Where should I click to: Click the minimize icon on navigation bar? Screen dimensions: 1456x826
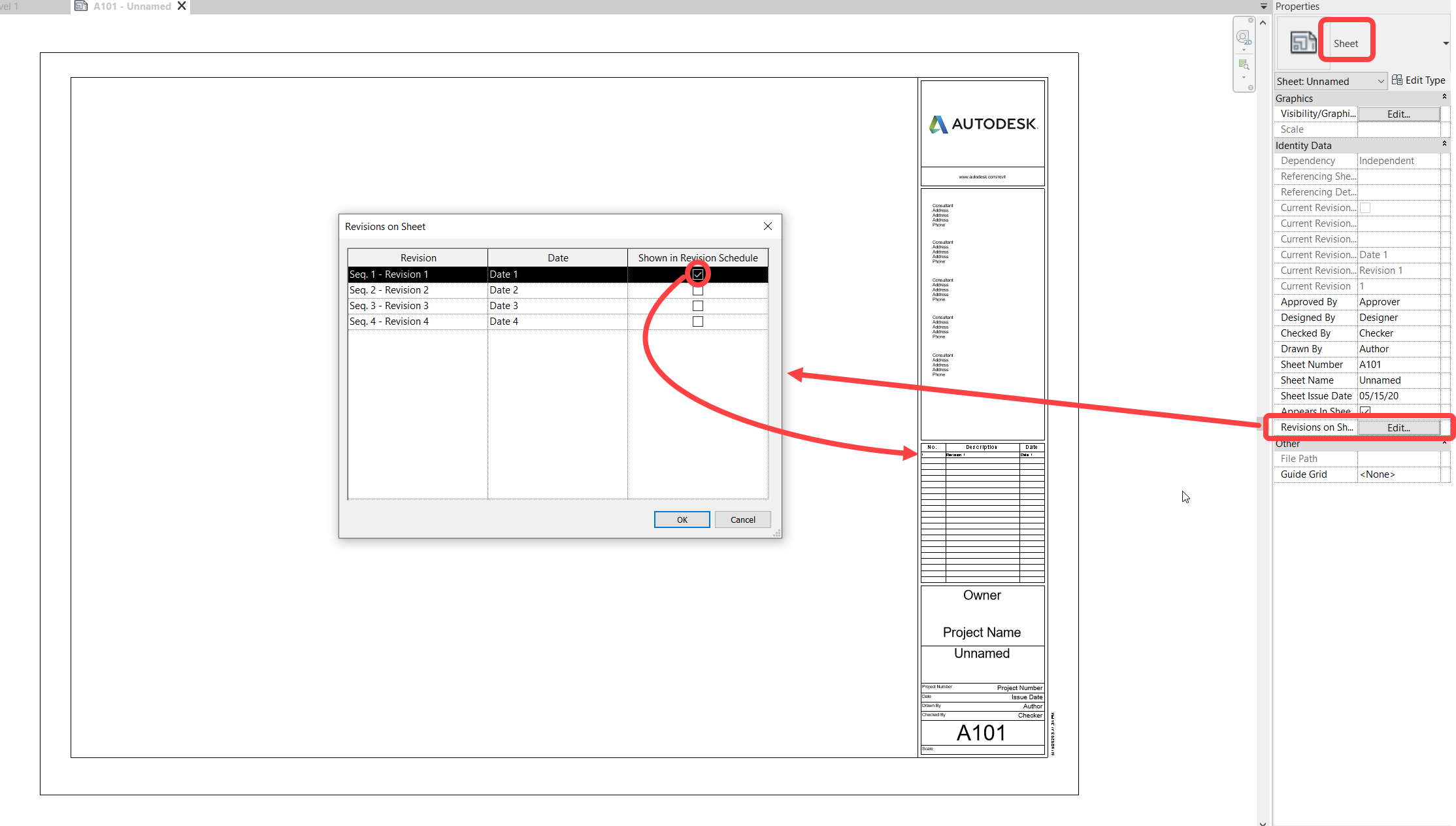1251,87
